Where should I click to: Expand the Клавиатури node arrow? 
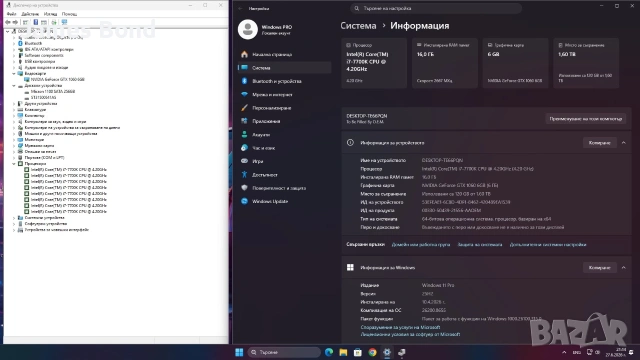(14, 110)
